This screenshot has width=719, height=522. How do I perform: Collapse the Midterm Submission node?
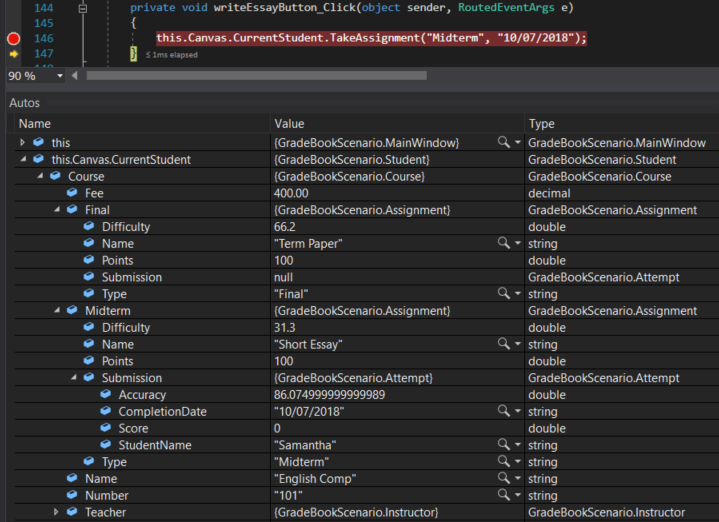74,378
